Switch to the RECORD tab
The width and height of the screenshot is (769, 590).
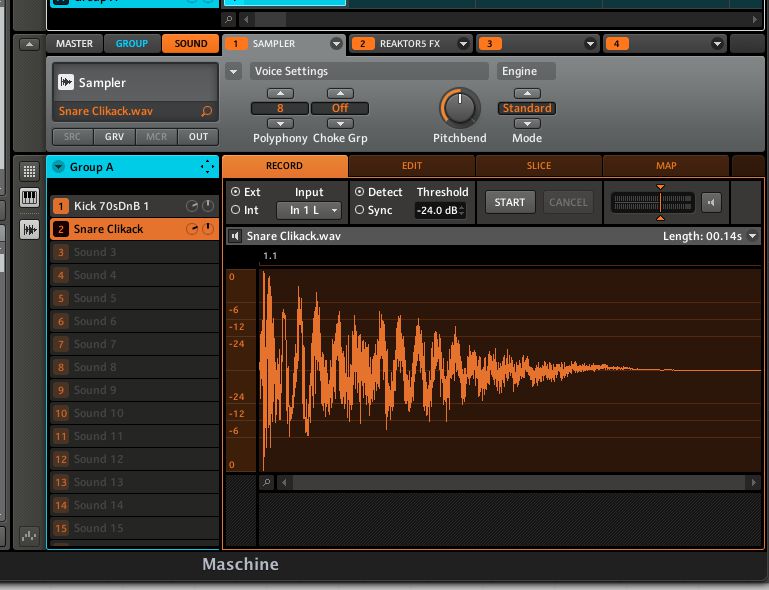[284, 166]
